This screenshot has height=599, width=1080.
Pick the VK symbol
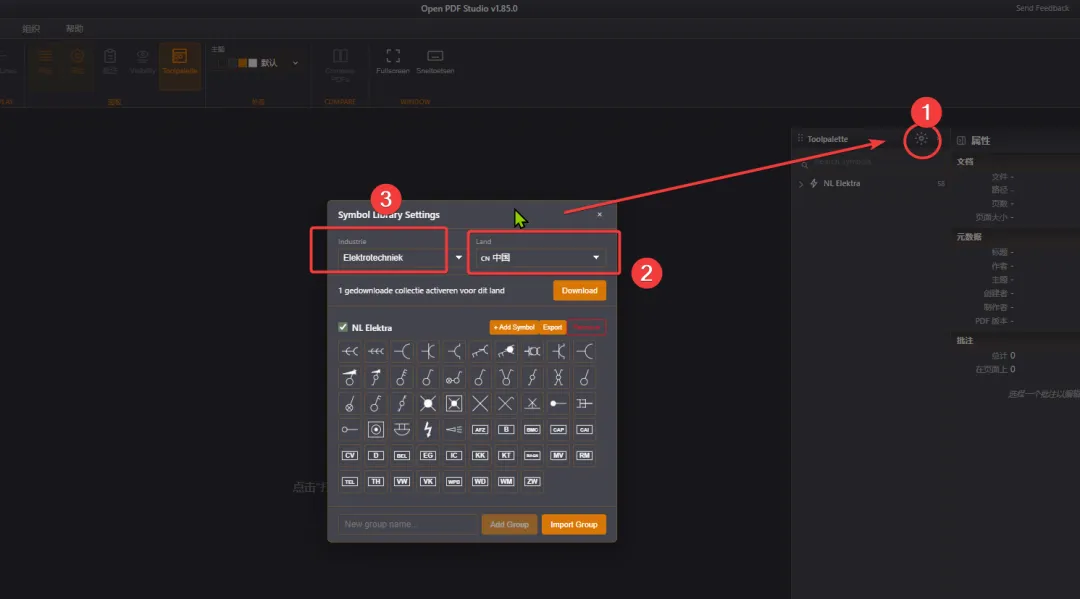click(428, 481)
